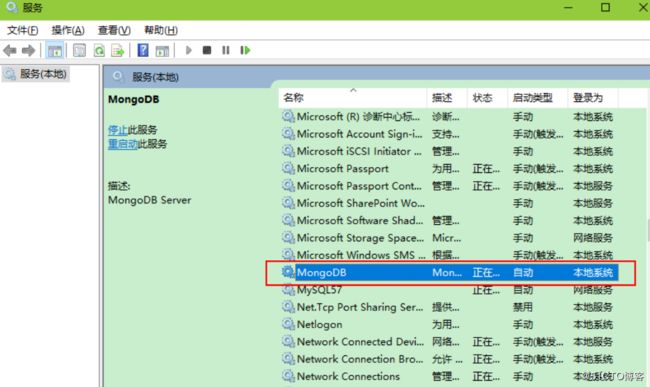Select Microsoft Software Shad... service

(x=450, y=221)
